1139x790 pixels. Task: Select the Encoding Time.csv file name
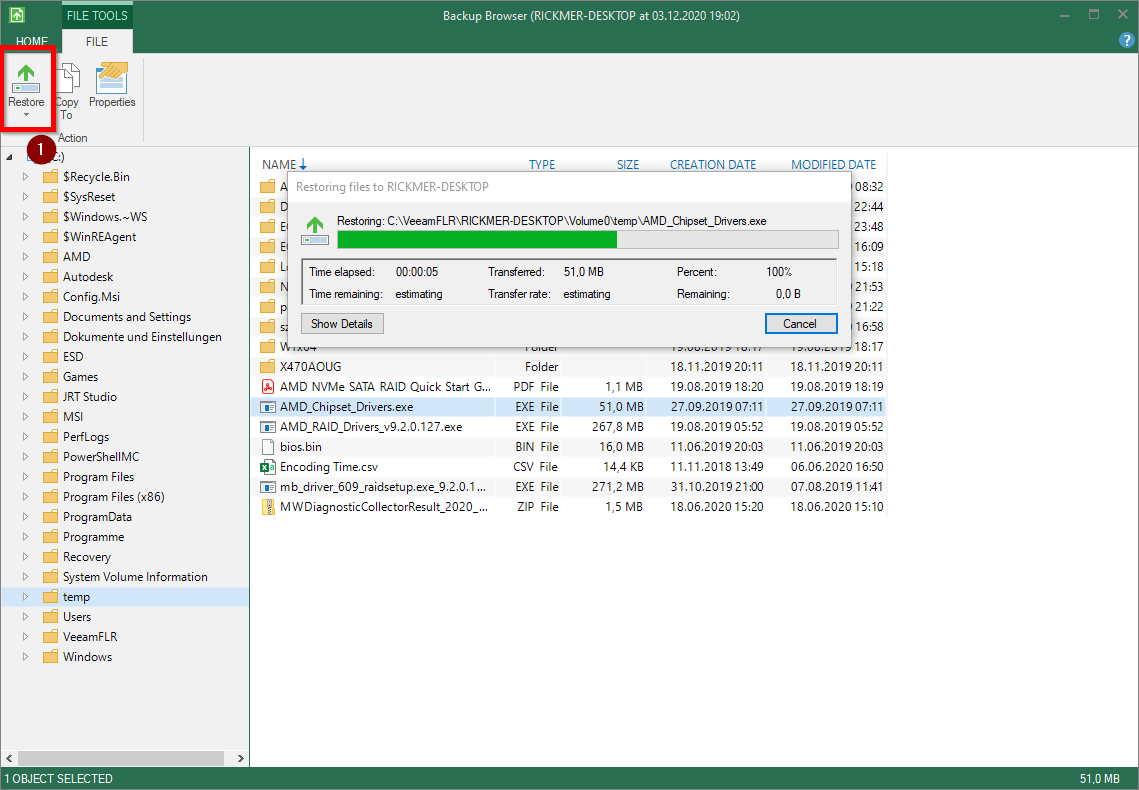[x=328, y=467]
